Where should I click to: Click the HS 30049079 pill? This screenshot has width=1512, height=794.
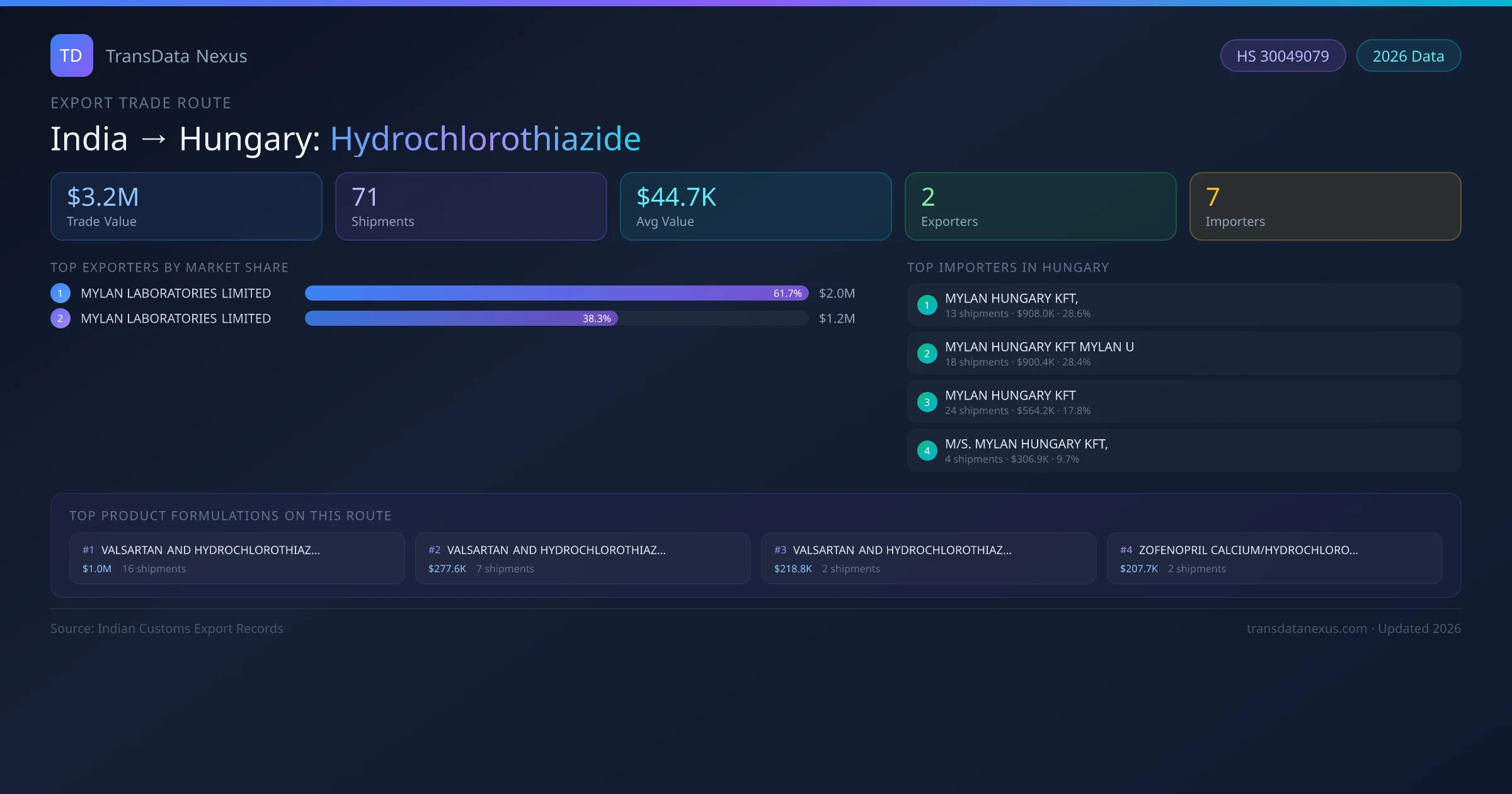tap(1283, 56)
